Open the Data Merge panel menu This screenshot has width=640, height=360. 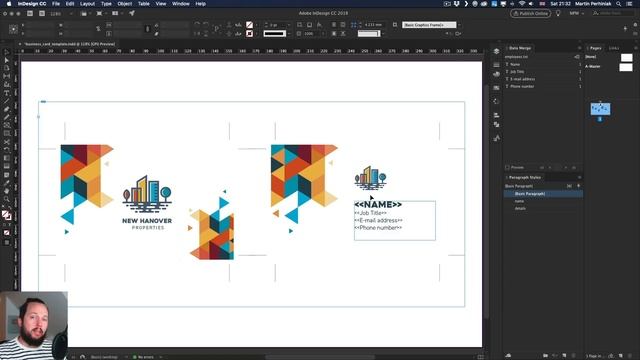coord(579,48)
